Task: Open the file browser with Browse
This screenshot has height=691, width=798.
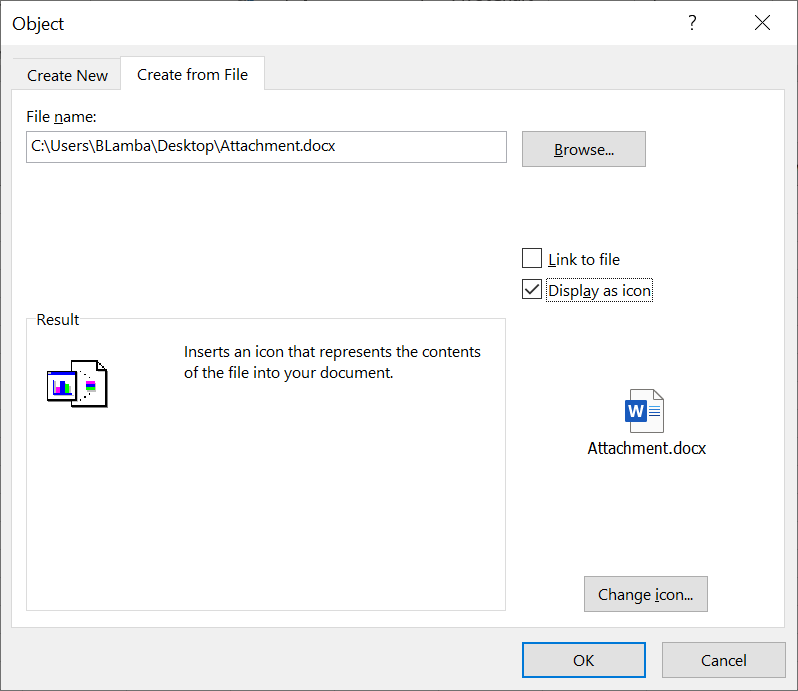Action: (x=583, y=149)
